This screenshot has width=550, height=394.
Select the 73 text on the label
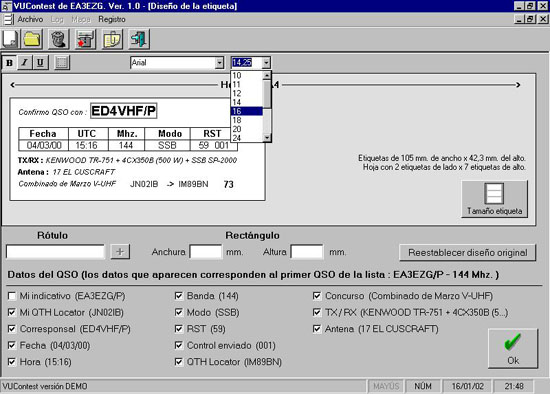(x=228, y=184)
